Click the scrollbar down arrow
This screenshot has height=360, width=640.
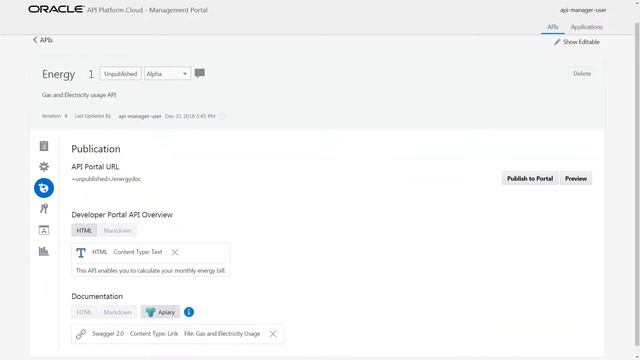637,356
